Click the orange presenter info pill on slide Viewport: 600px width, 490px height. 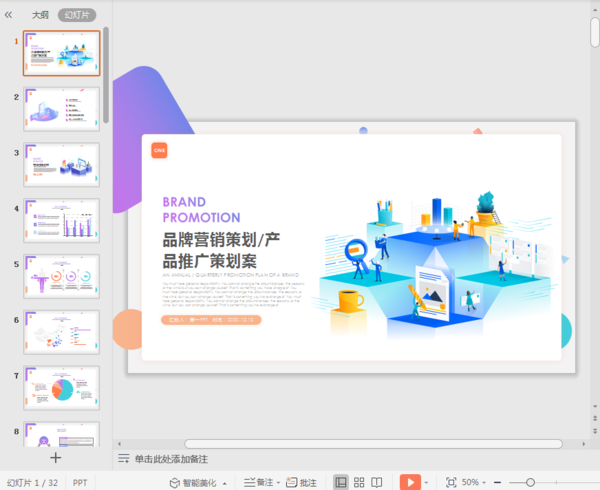[x=211, y=320]
